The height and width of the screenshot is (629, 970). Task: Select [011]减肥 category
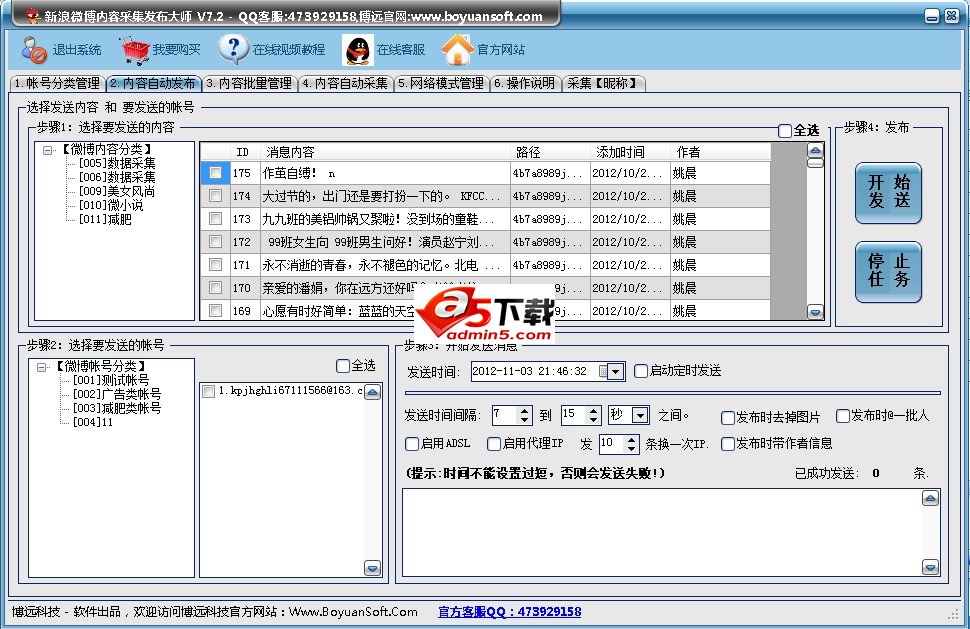coord(105,220)
